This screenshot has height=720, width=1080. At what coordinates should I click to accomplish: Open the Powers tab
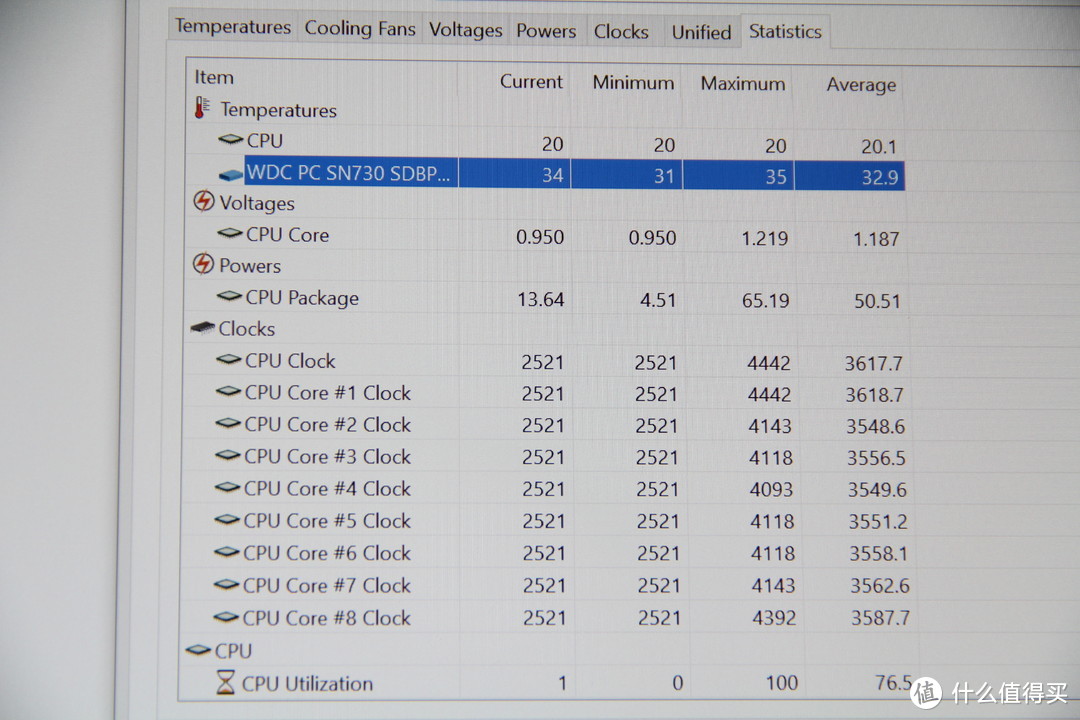(546, 31)
